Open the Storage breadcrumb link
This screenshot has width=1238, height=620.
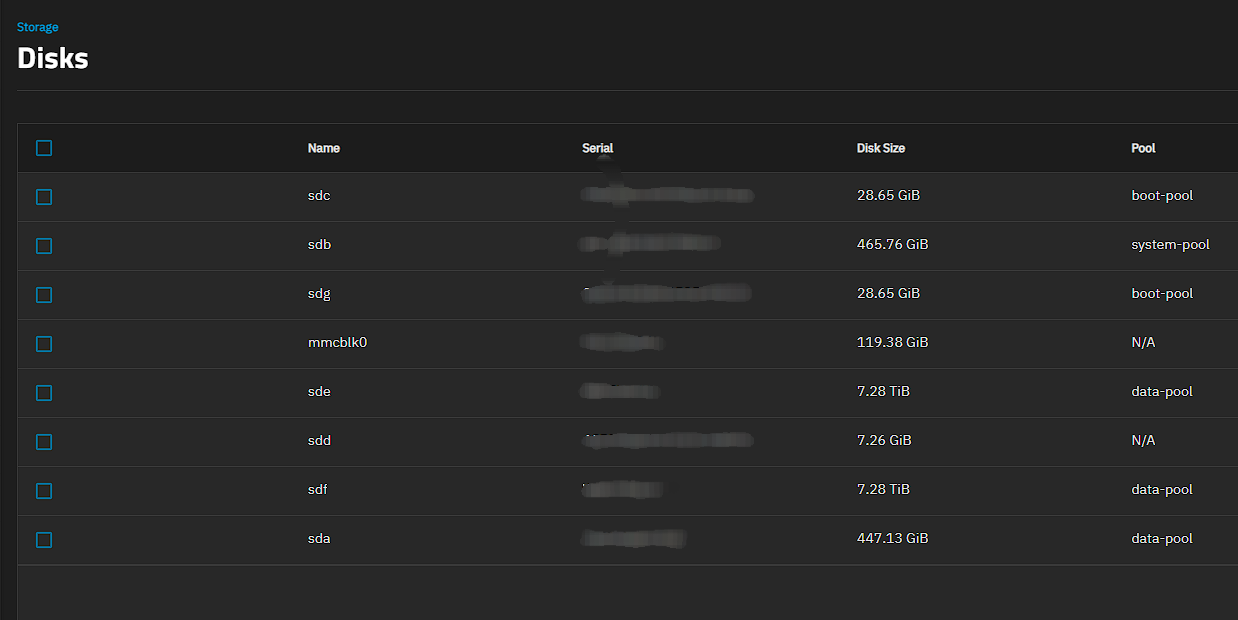[37, 27]
